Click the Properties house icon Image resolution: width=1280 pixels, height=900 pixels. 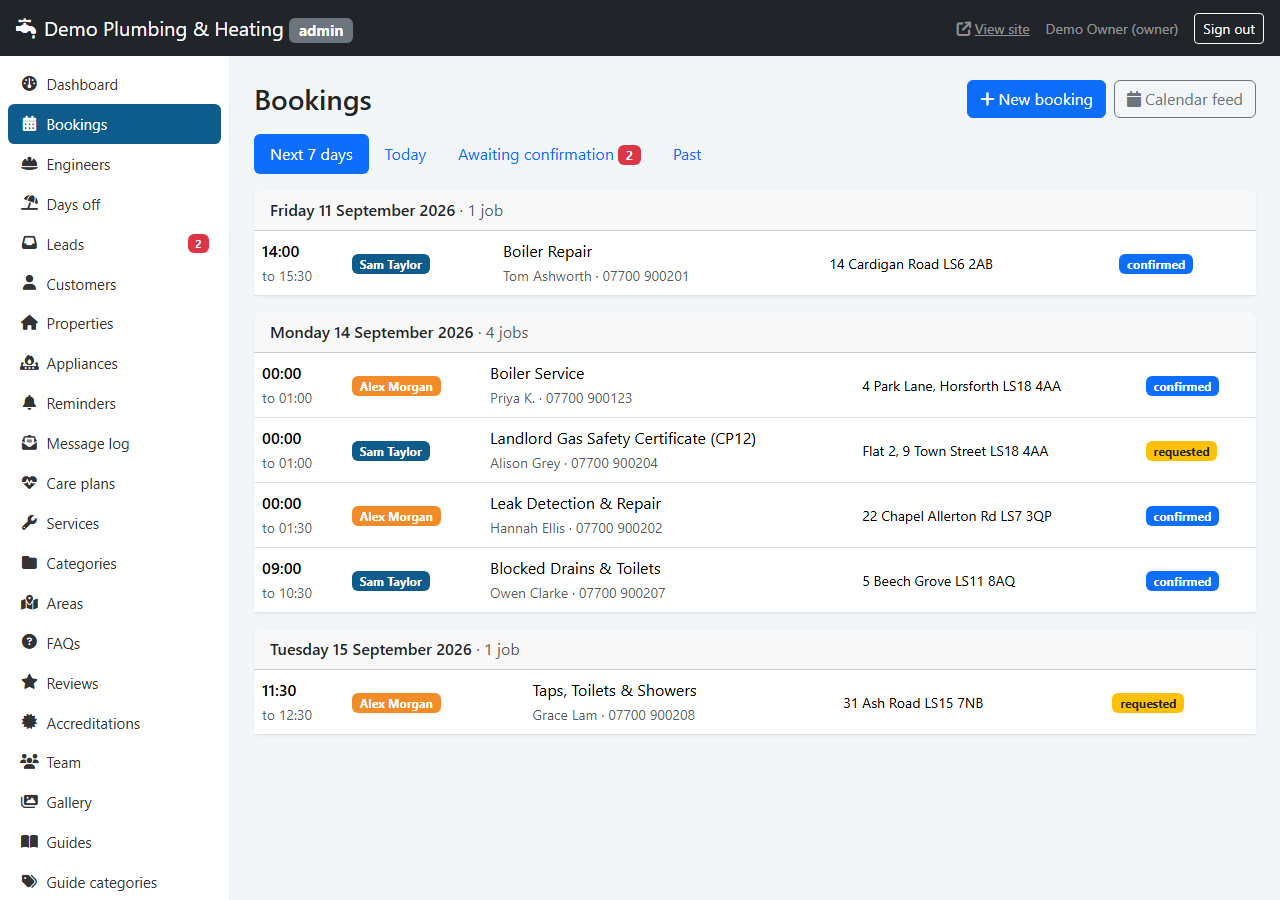coord(29,323)
